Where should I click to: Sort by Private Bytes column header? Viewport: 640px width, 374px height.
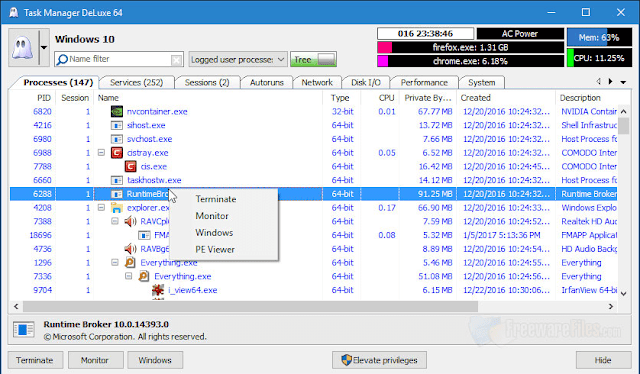point(428,98)
